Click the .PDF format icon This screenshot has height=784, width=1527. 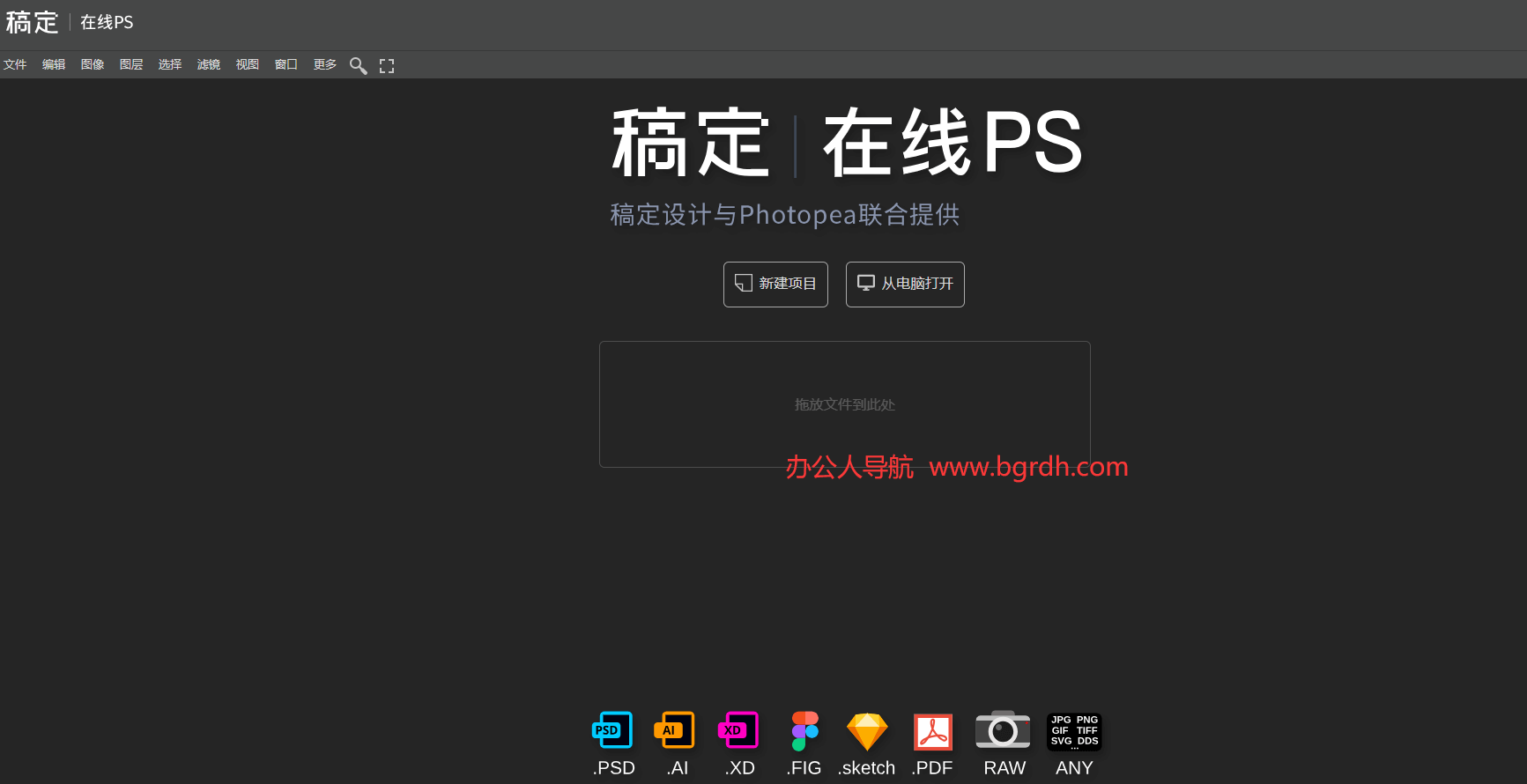coord(933,732)
